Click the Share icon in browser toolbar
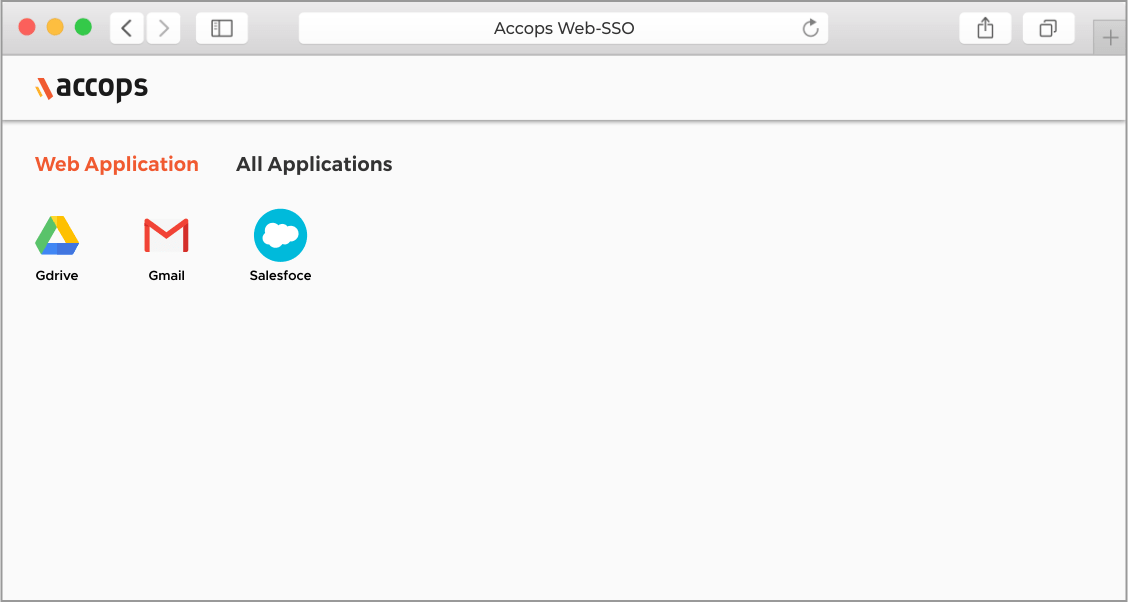 coord(985,28)
